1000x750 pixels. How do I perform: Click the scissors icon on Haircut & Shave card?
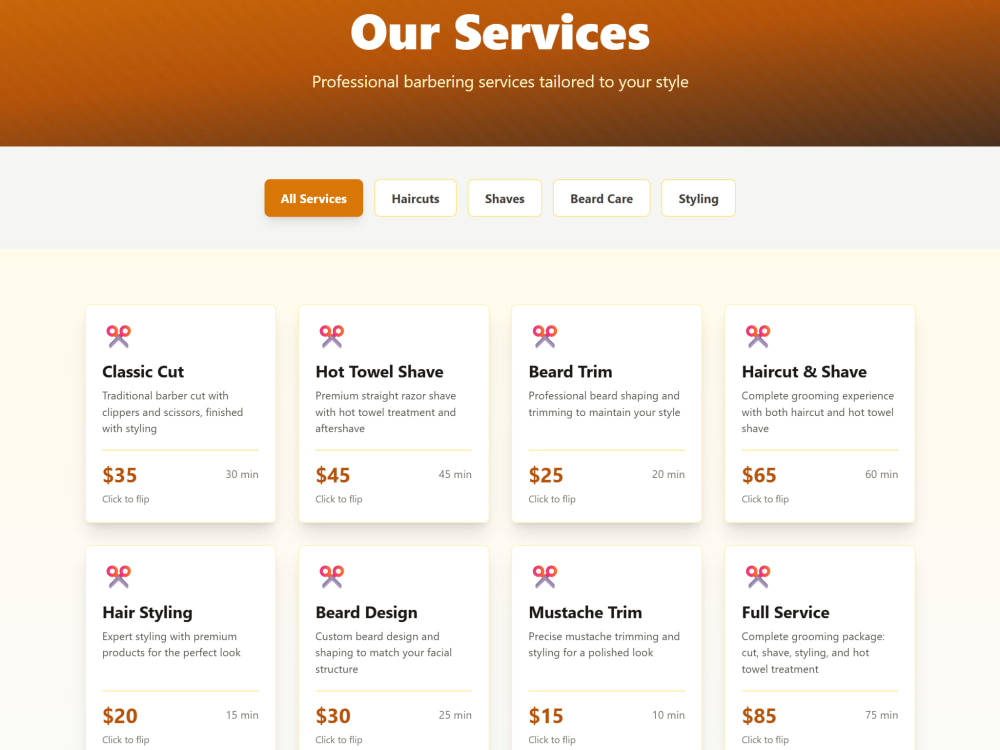(758, 336)
